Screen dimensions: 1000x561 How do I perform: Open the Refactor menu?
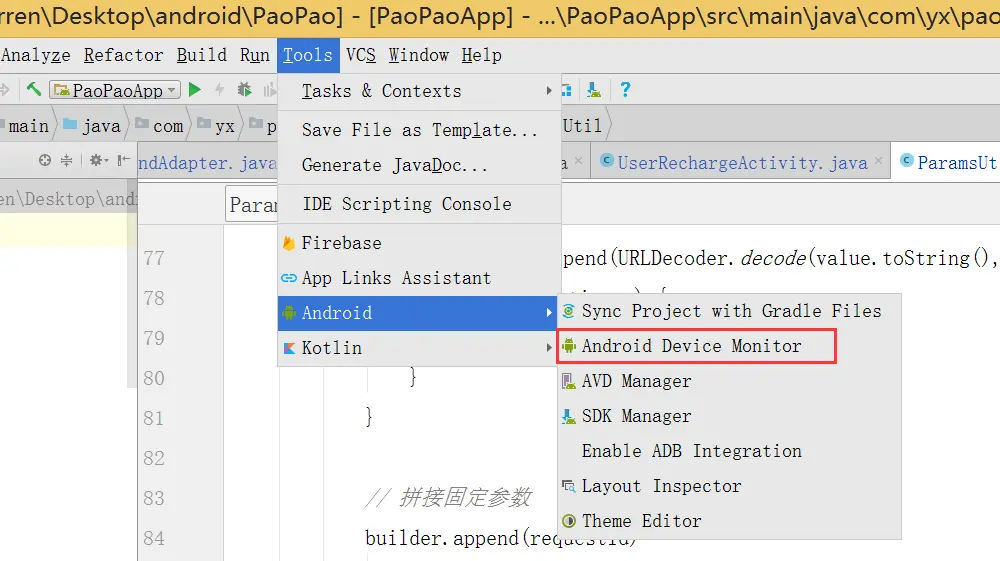(x=123, y=55)
